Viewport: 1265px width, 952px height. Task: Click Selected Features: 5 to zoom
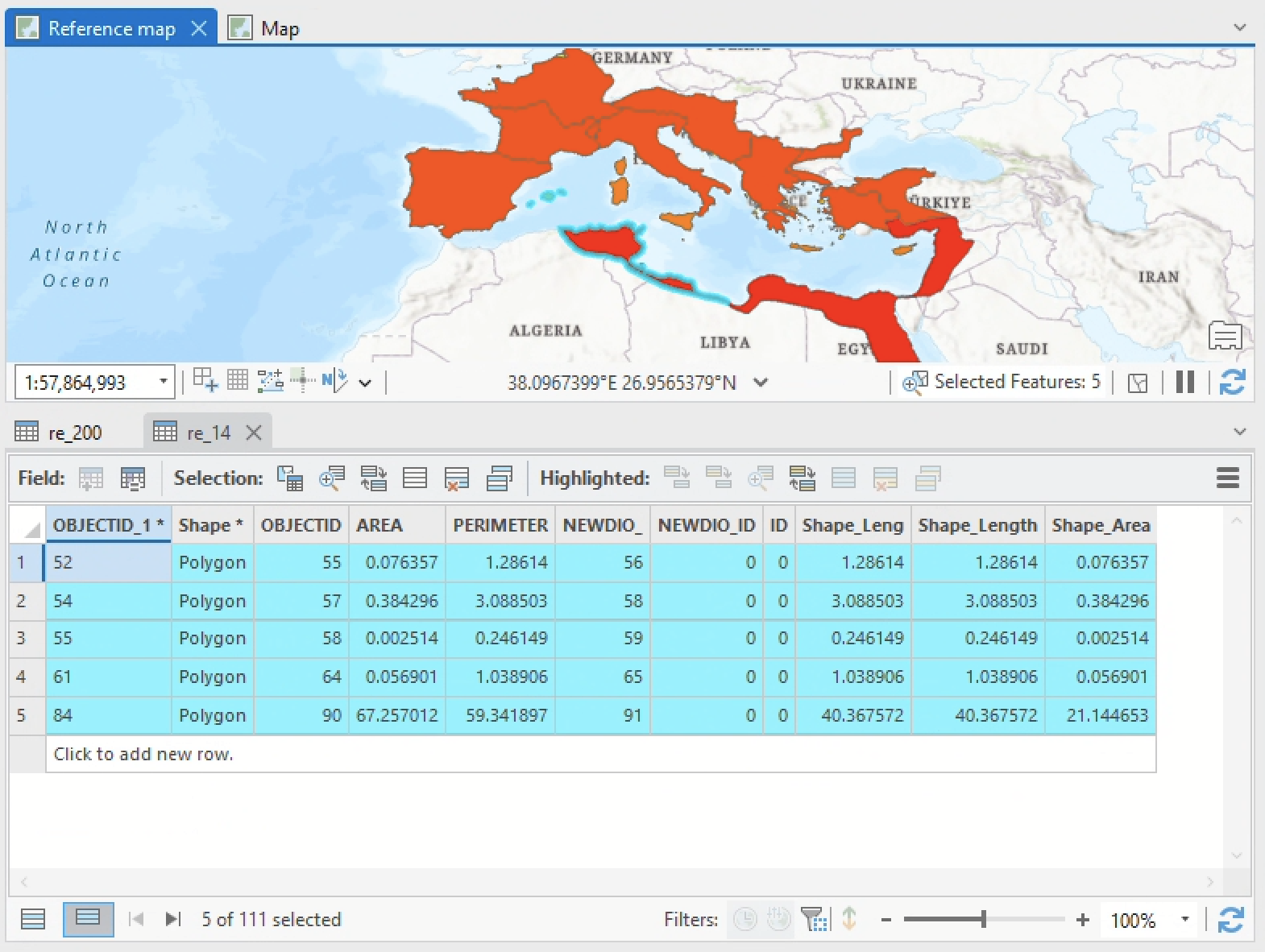(1016, 382)
